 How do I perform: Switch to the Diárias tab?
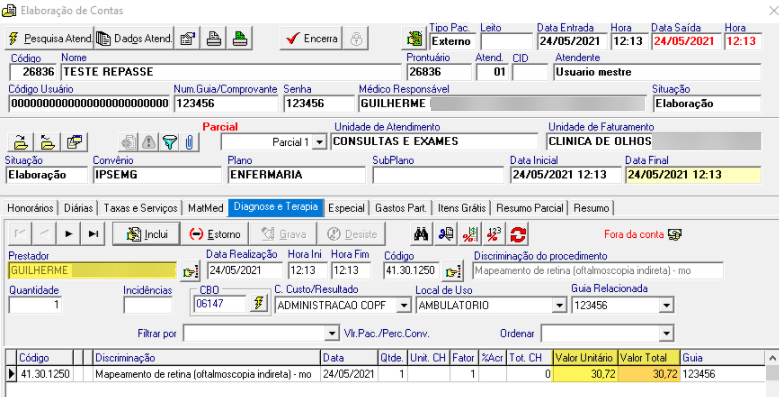(78, 208)
